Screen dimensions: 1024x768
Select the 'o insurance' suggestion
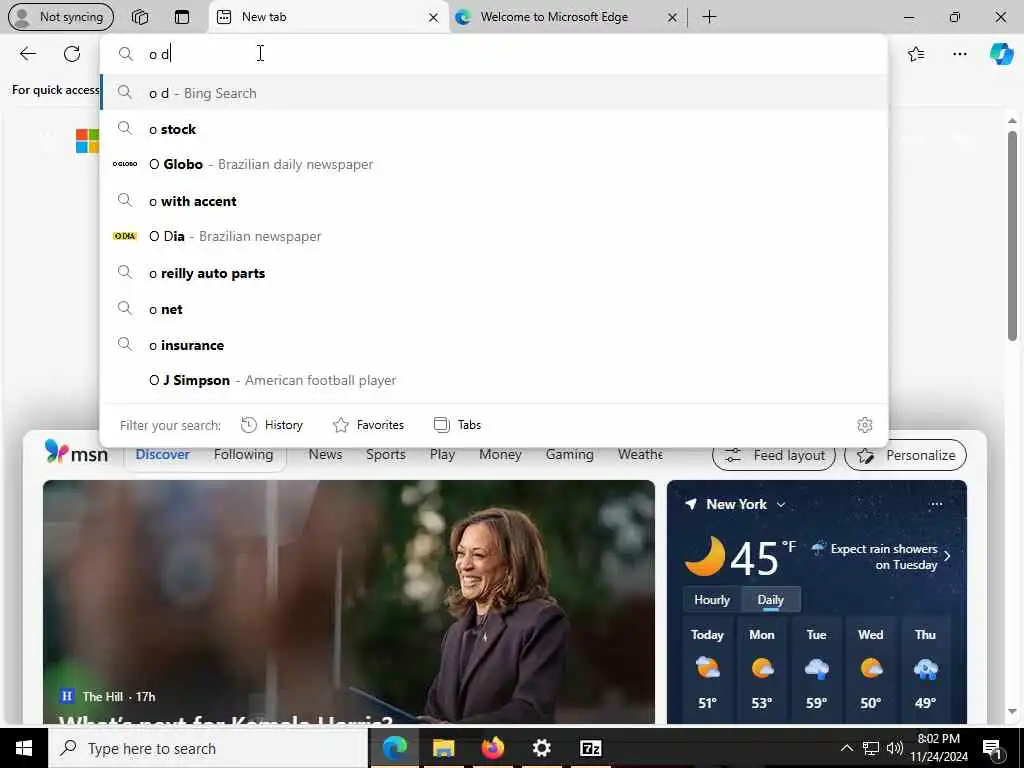(494, 344)
